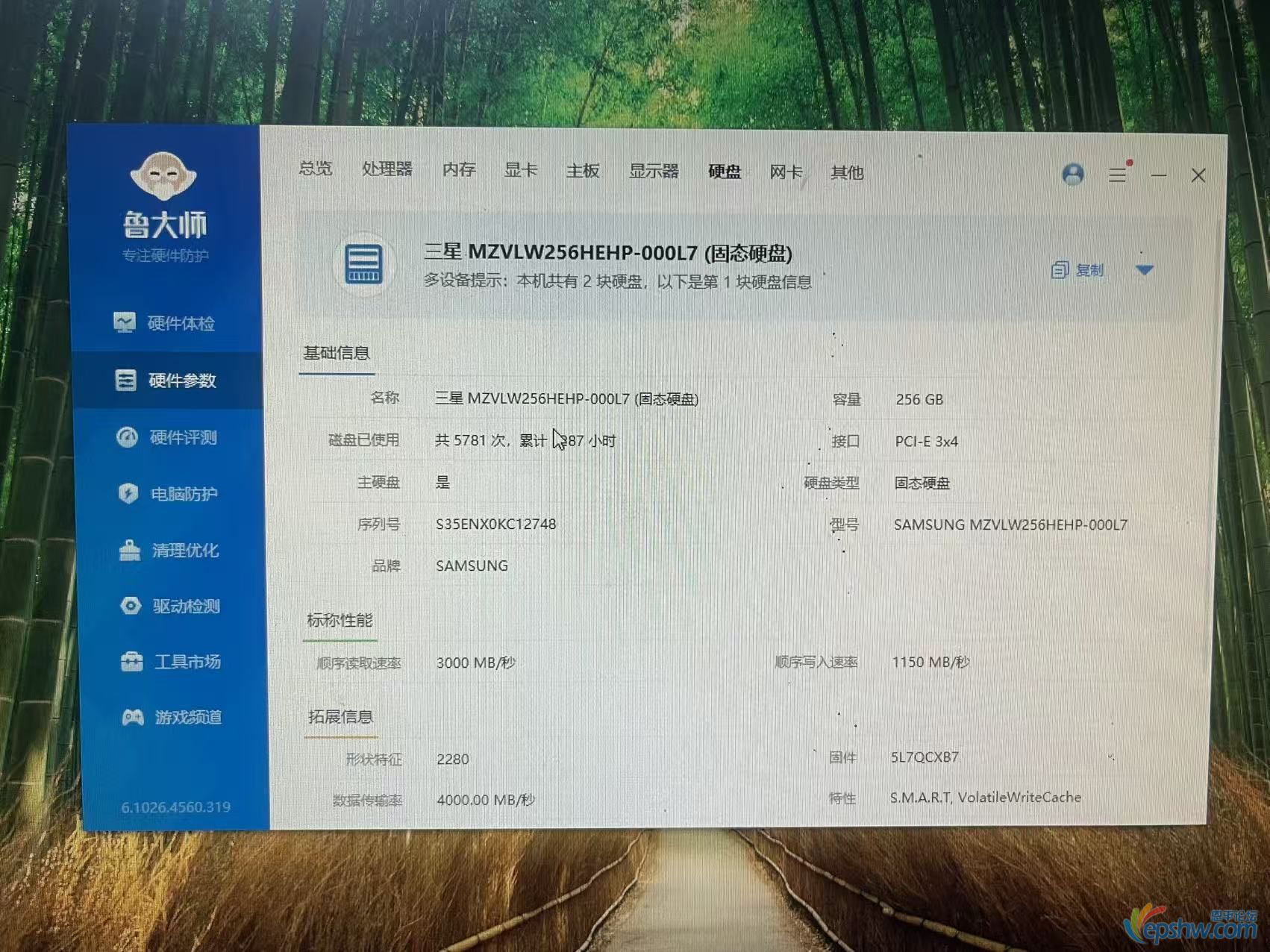This screenshot has height=952, width=1270.
Task: Click the 电脑防护 shield icon
Action: pos(128,493)
